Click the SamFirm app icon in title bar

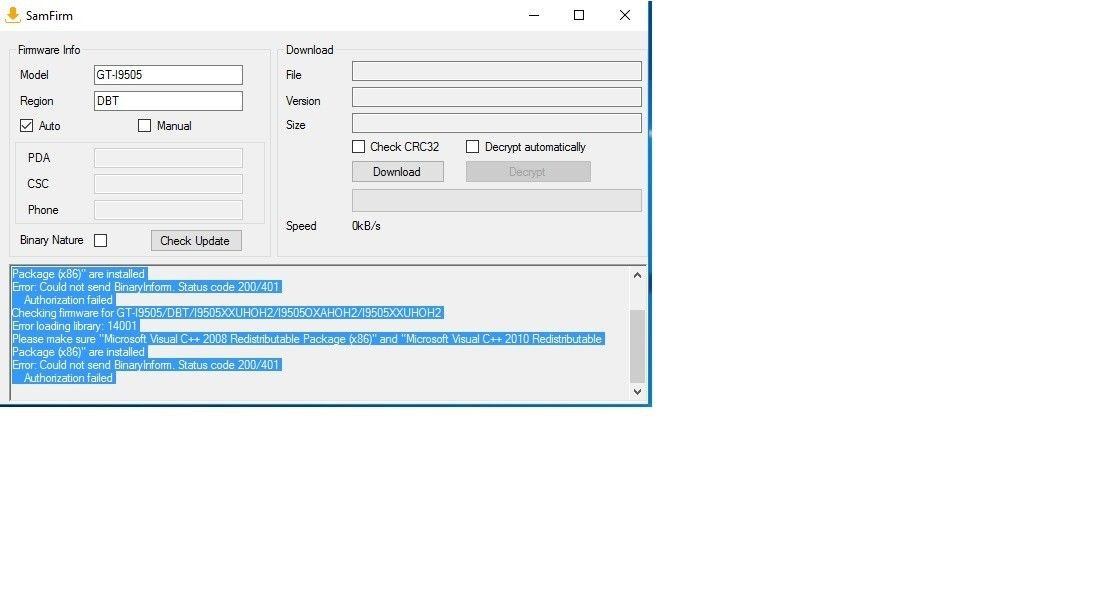pos(13,15)
